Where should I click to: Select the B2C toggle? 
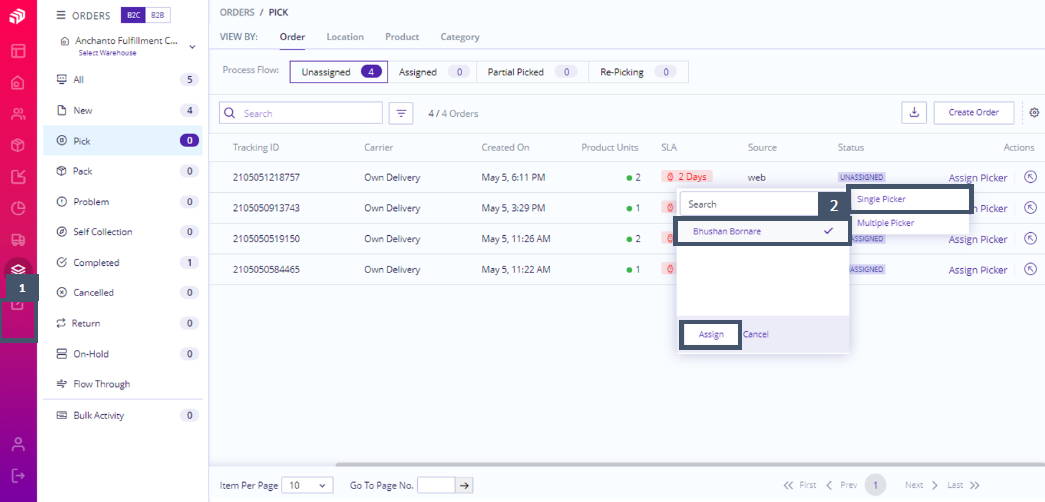pos(133,15)
